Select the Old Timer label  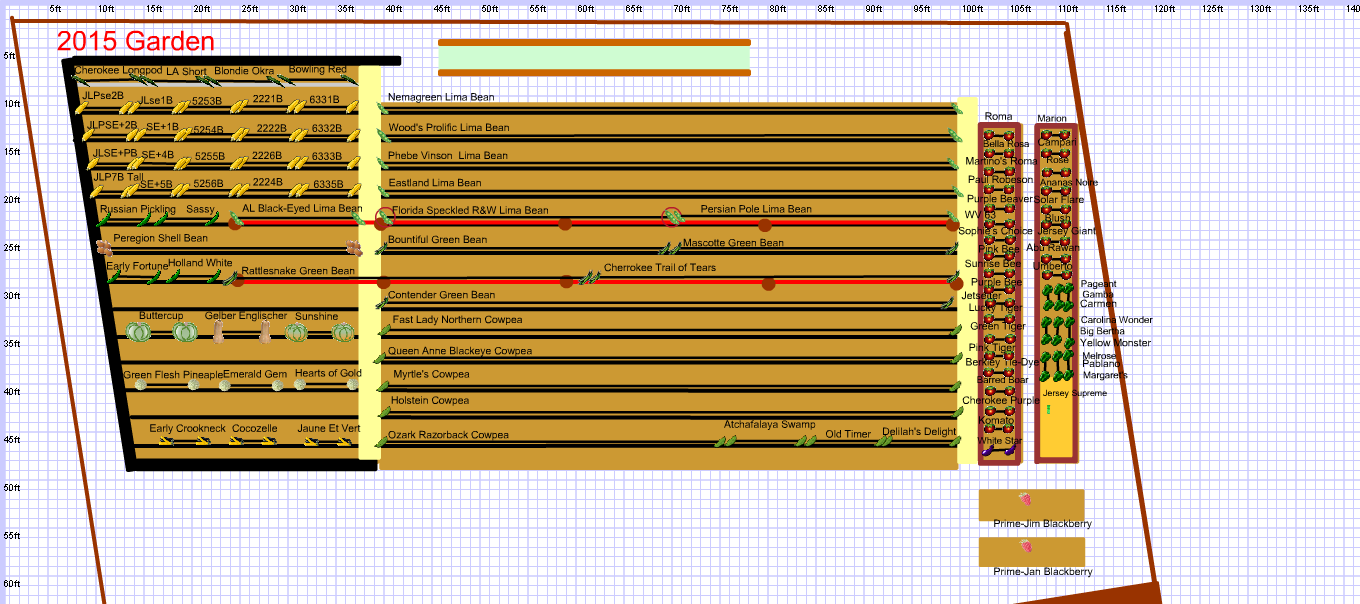[848, 434]
